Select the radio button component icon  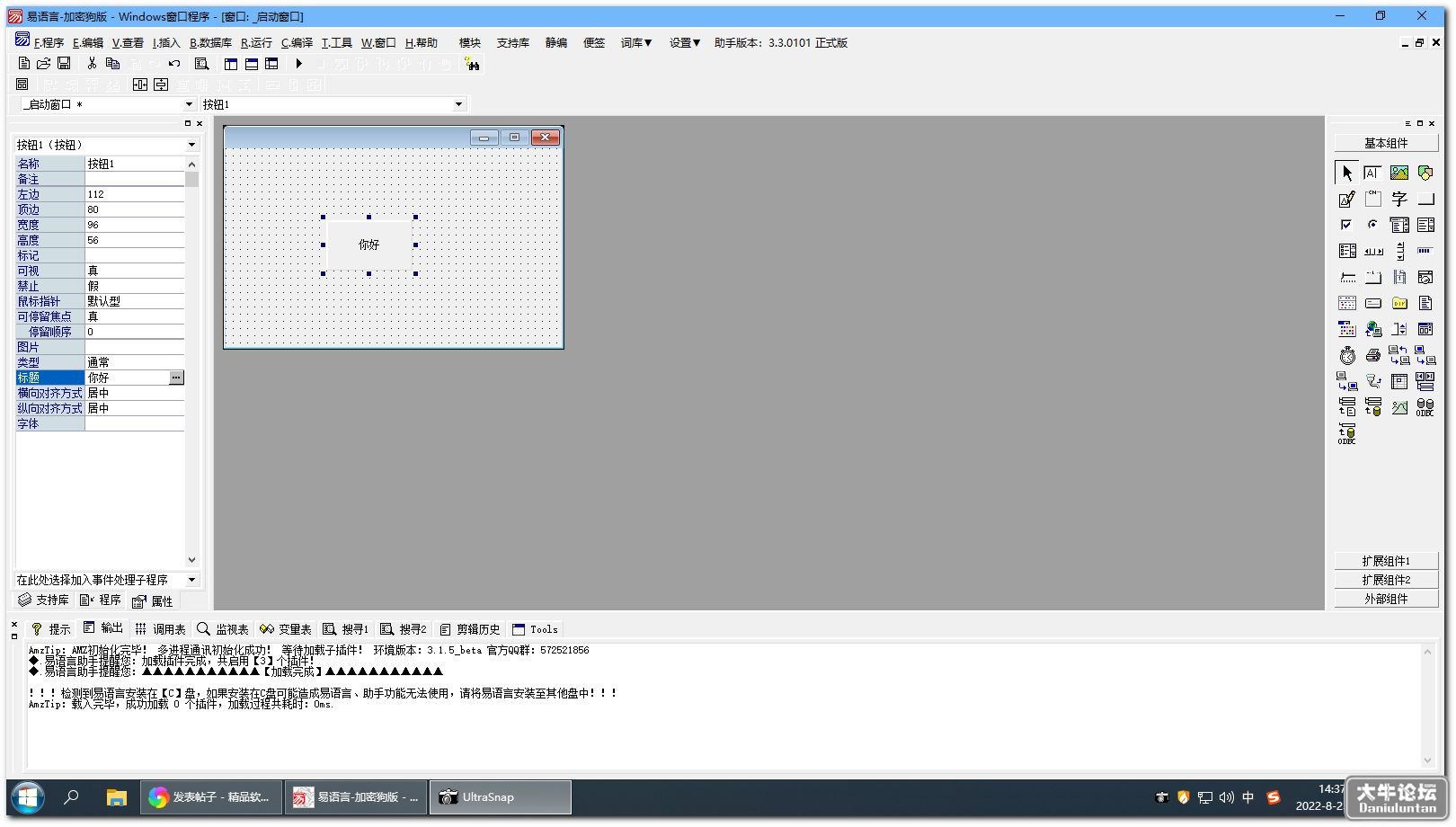1373,225
